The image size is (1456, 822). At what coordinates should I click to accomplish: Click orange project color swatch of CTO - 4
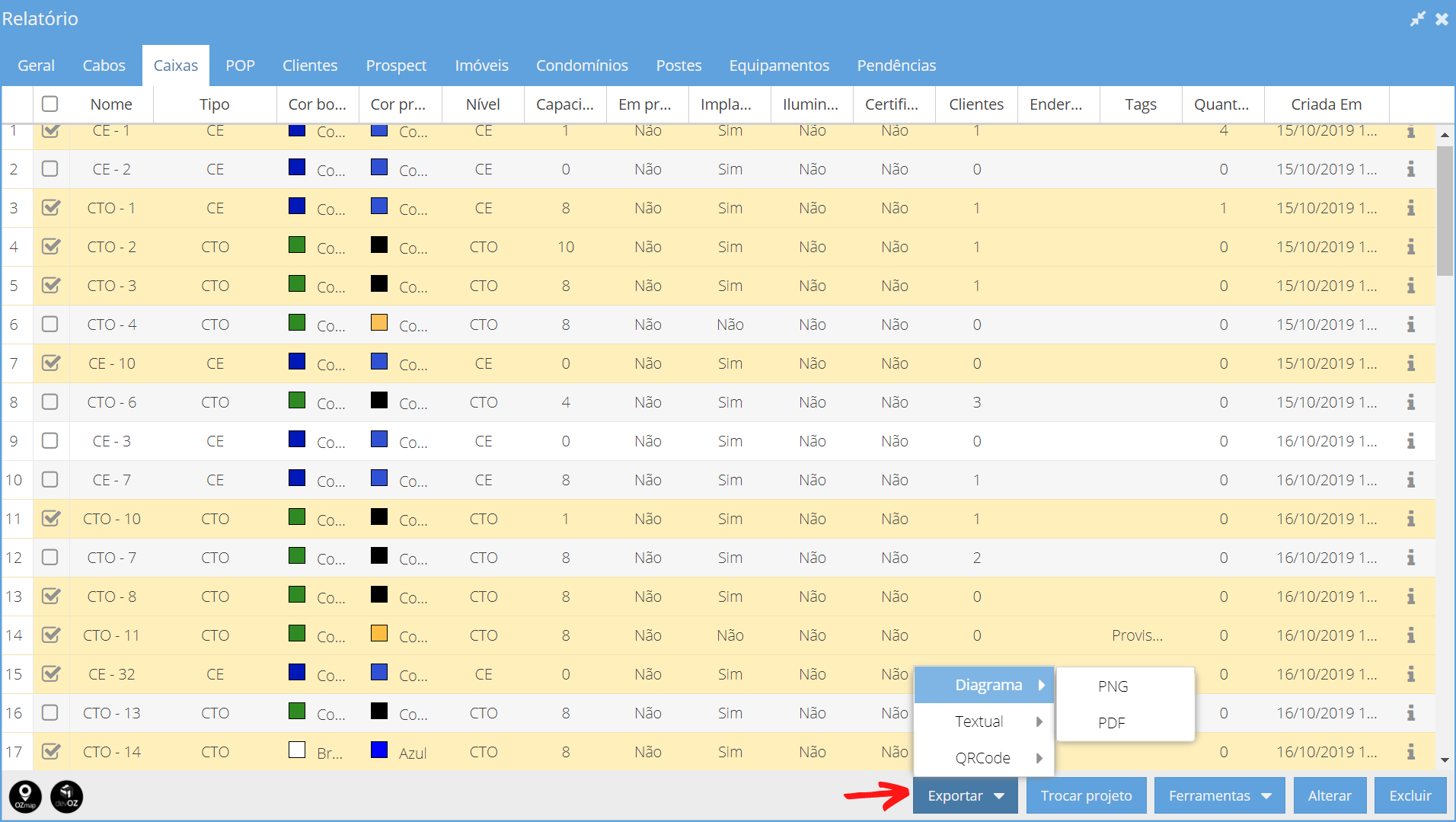[379, 323]
